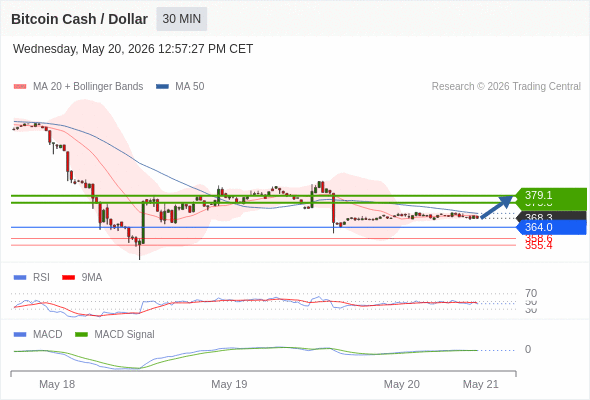The image size is (590, 400).
Task: Click the MACD Signal green legend marker
Action: (x=81, y=335)
